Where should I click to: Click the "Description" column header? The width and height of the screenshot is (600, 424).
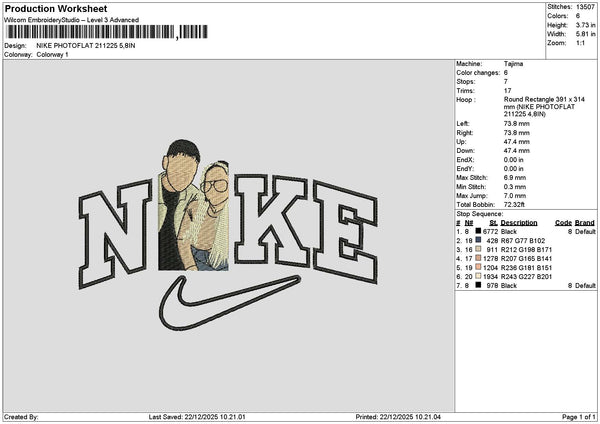pyautogui.click(x=518, y=223)
